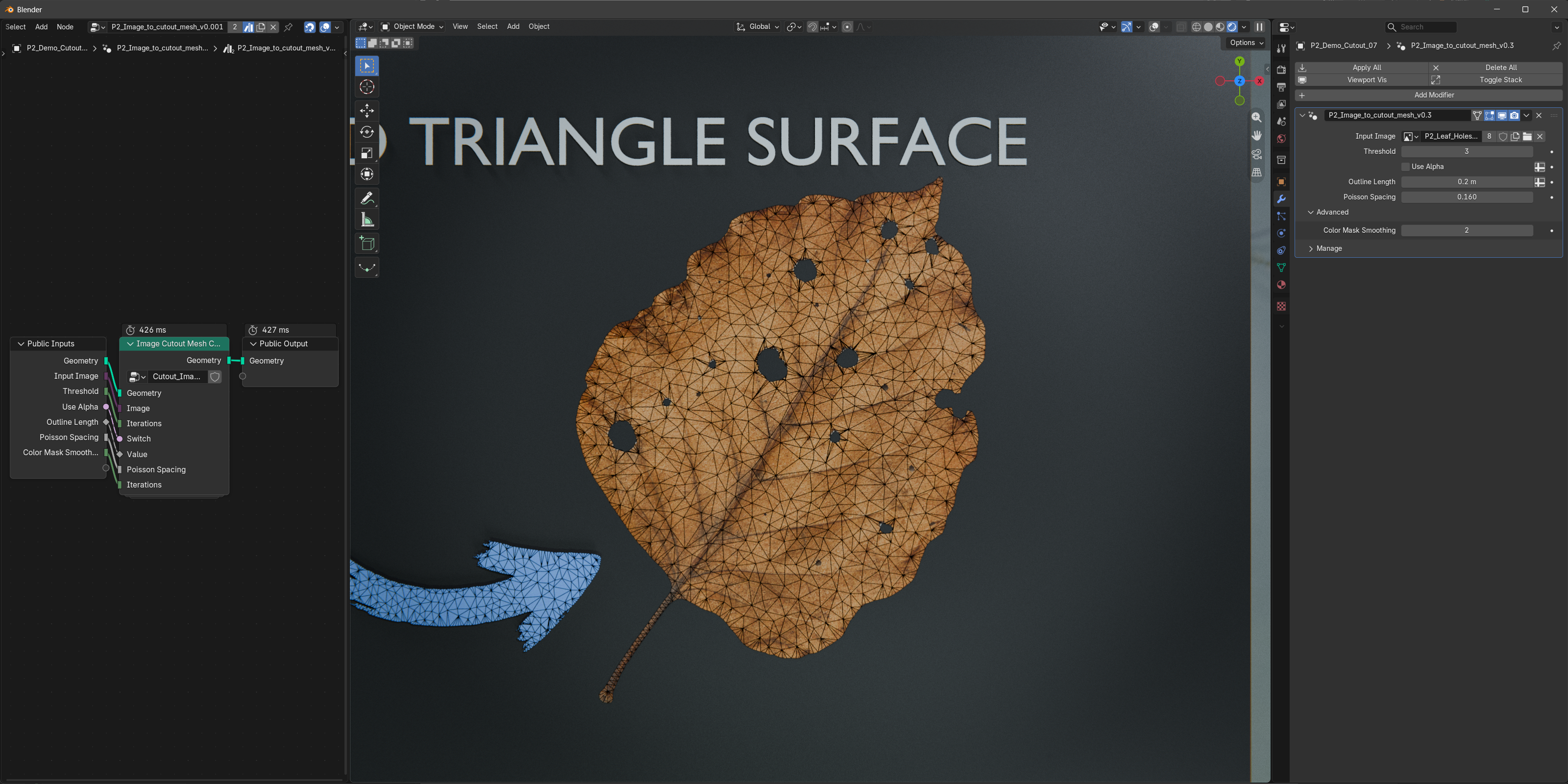Screen dimensions: 1568x784
Task: Toggle proportional editing in viewport header
Action: (x=847, y=27)
